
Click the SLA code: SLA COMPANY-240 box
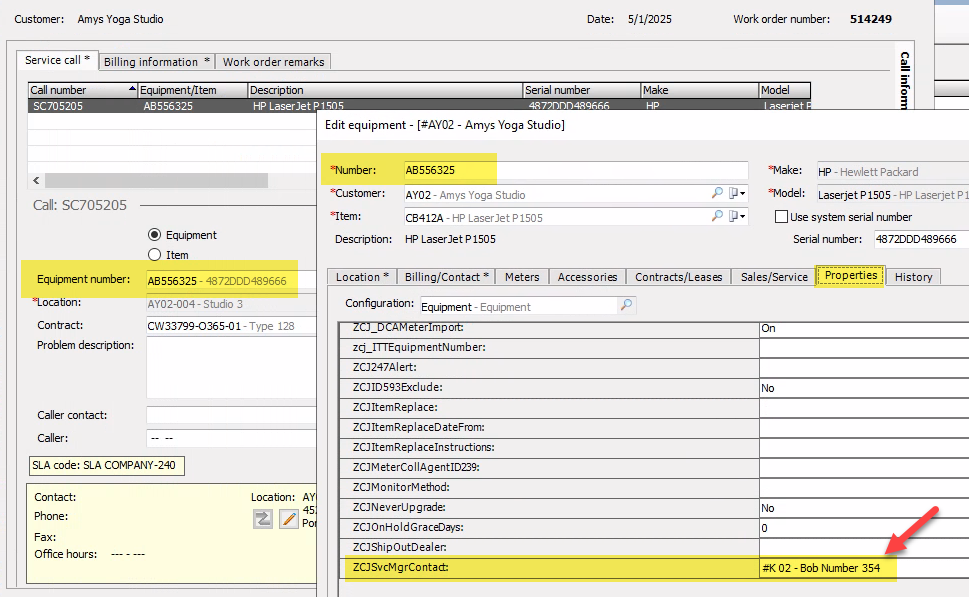106,465
